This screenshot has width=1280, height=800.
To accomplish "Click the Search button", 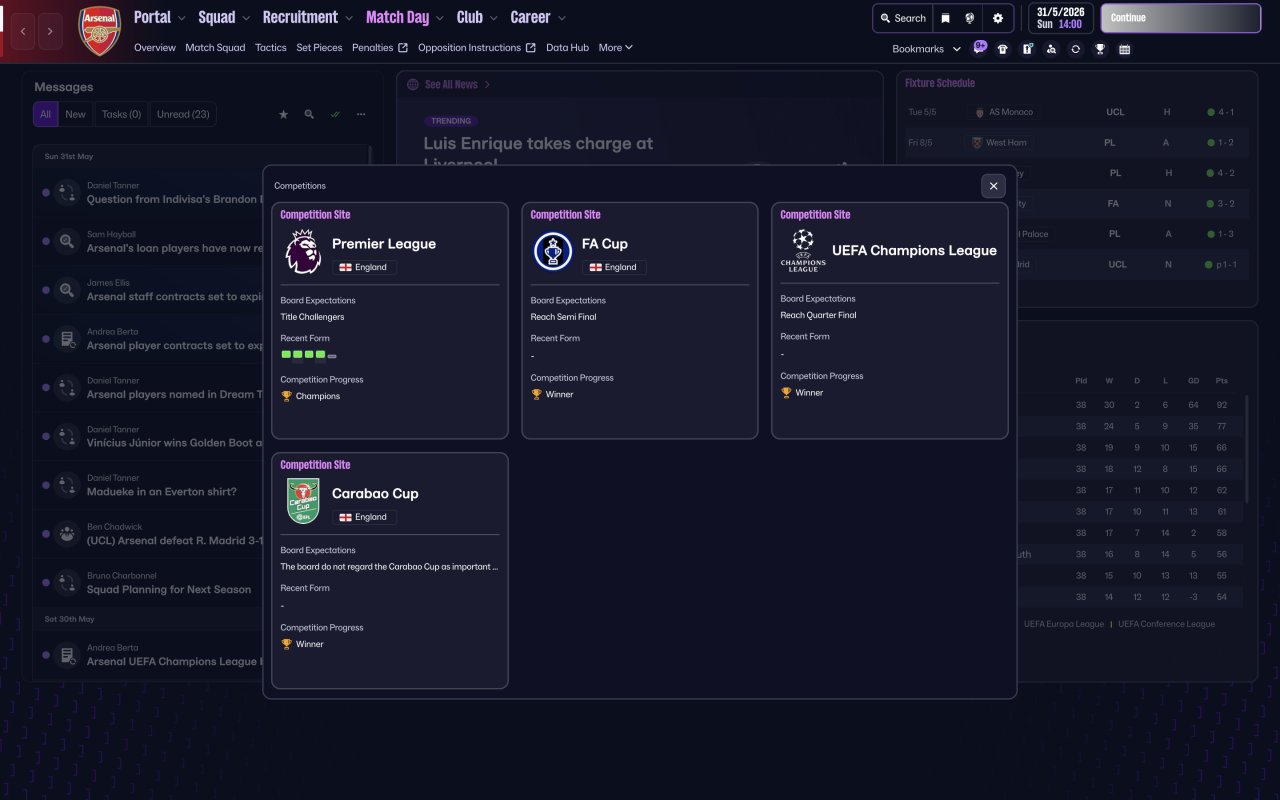I will [x=903, y=18].
